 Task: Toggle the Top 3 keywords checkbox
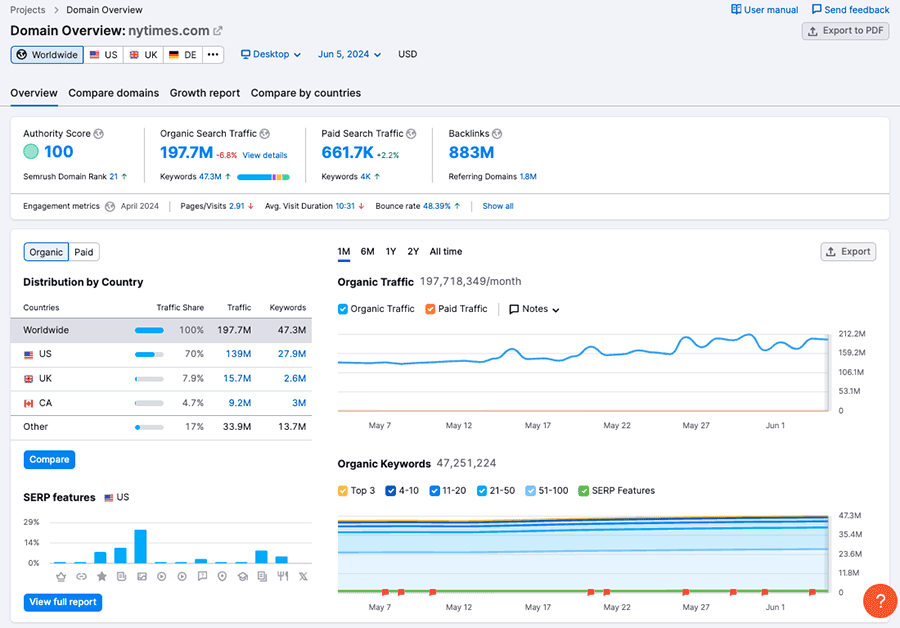coord(343,491)
